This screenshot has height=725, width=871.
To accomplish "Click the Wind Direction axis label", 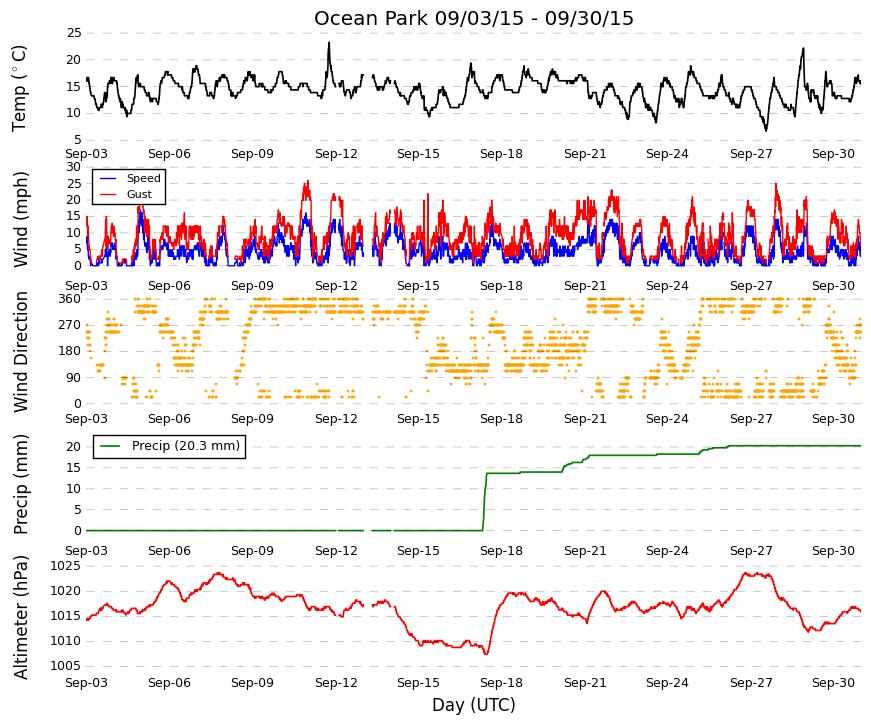I will click(20, 352).
